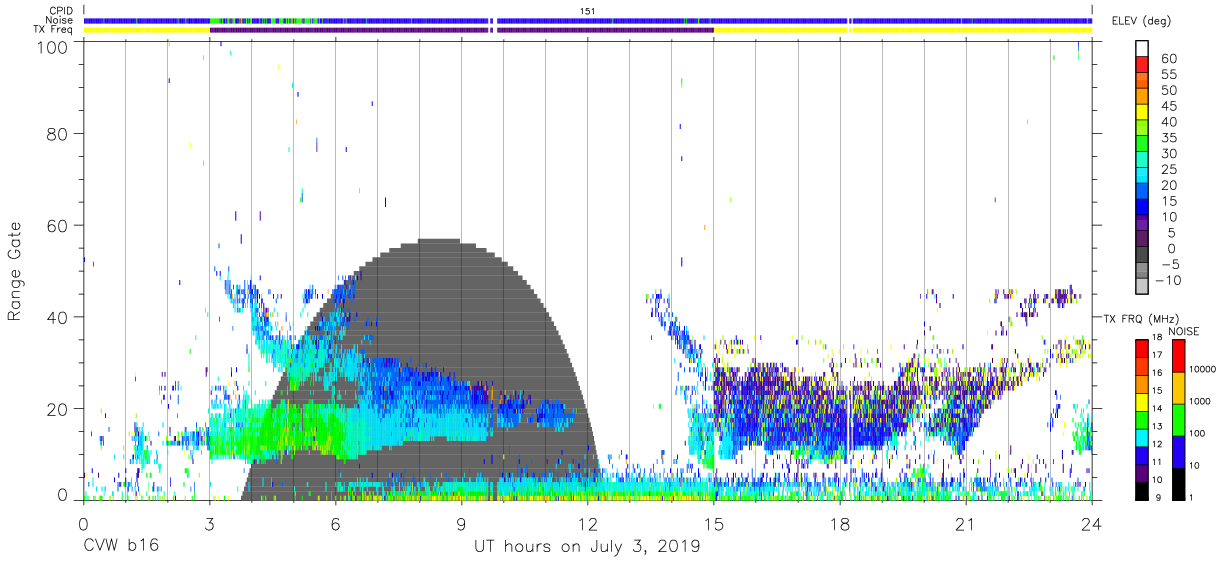Click the 'Noise' row label at top left

(x=60, y=20)
